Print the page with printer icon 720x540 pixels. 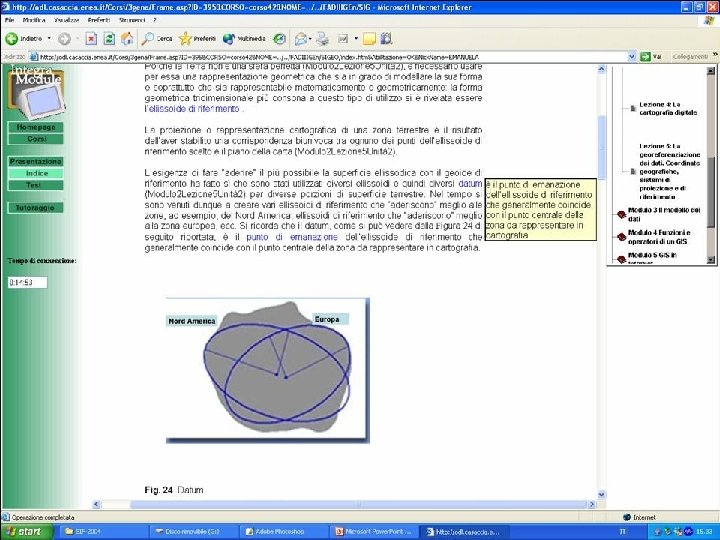pos(322,39)
